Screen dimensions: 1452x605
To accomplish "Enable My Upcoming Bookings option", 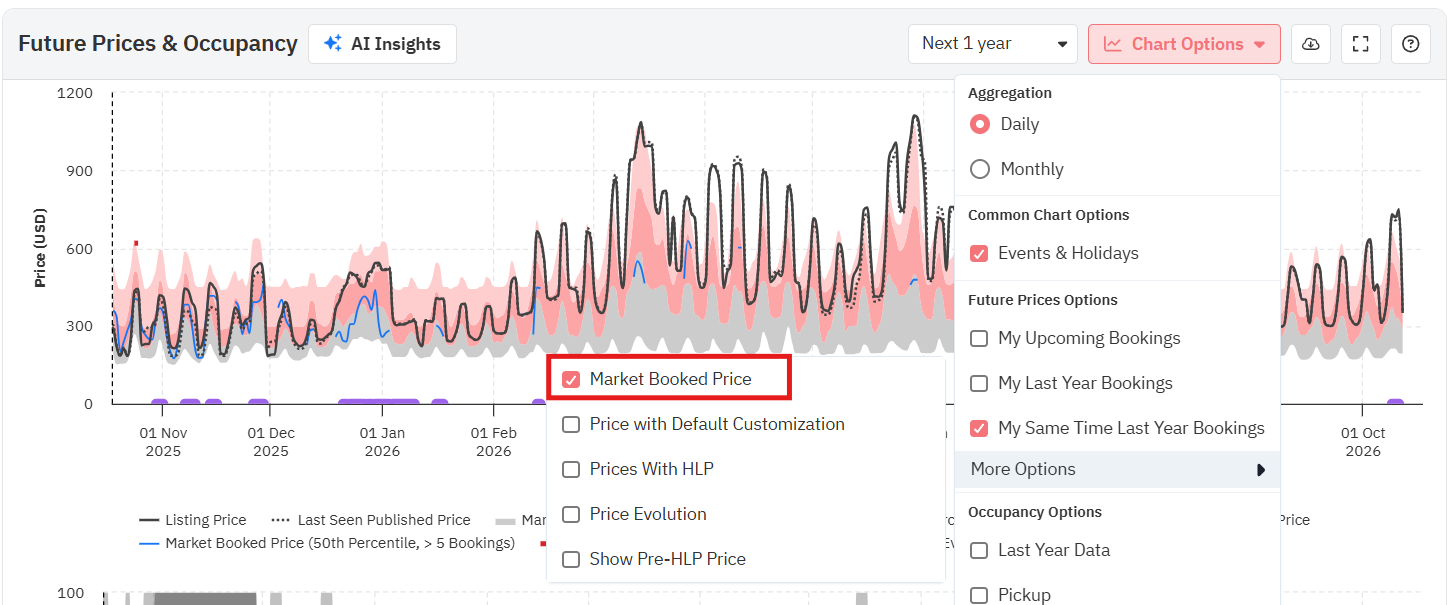I will [x=980, y=338].
